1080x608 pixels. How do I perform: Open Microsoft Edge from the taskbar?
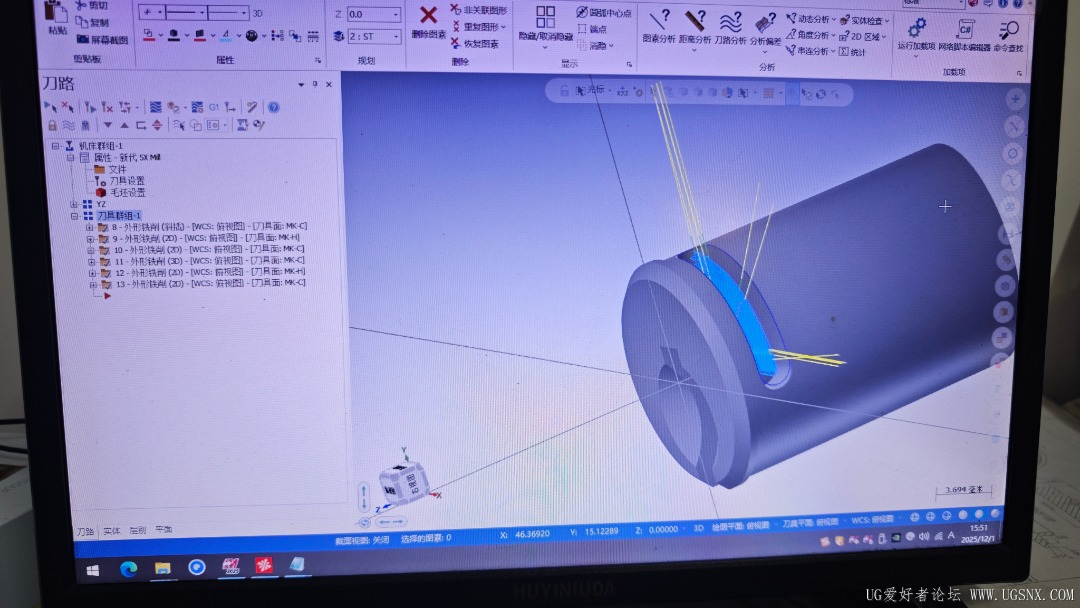pos(128,569)
